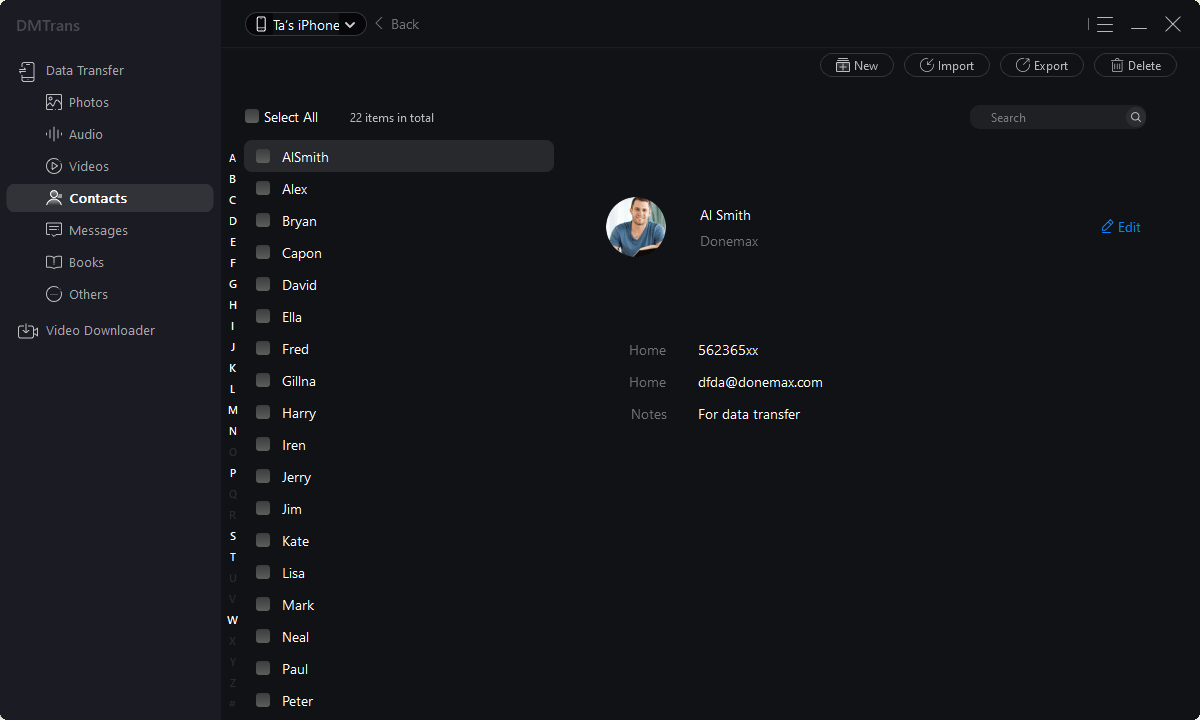This screenshot has width=1200, height=720.
Task: Open the Photos section icon
Action: coord(54,102)
